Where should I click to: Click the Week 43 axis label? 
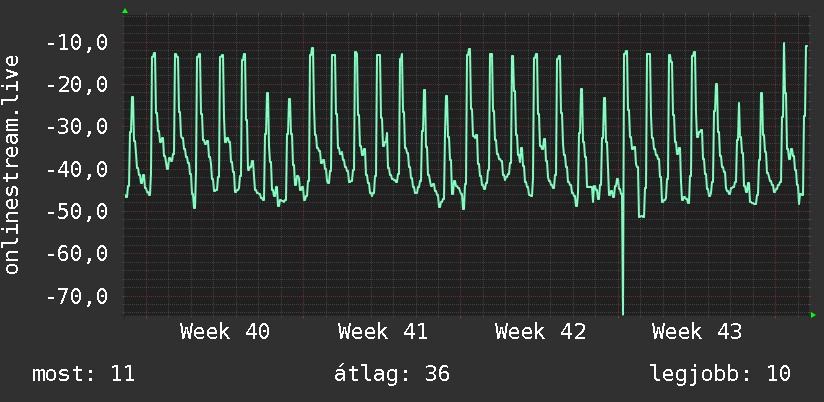pos(697,332)
